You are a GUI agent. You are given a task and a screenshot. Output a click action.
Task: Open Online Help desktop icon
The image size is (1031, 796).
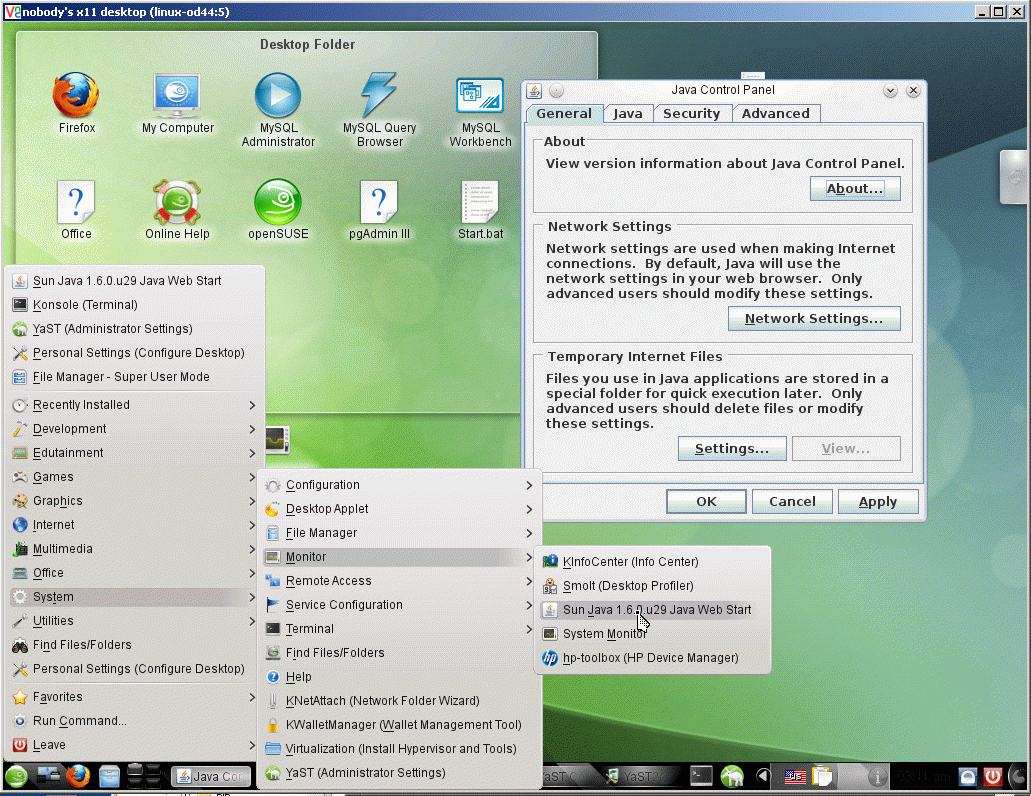click(178, 210)
